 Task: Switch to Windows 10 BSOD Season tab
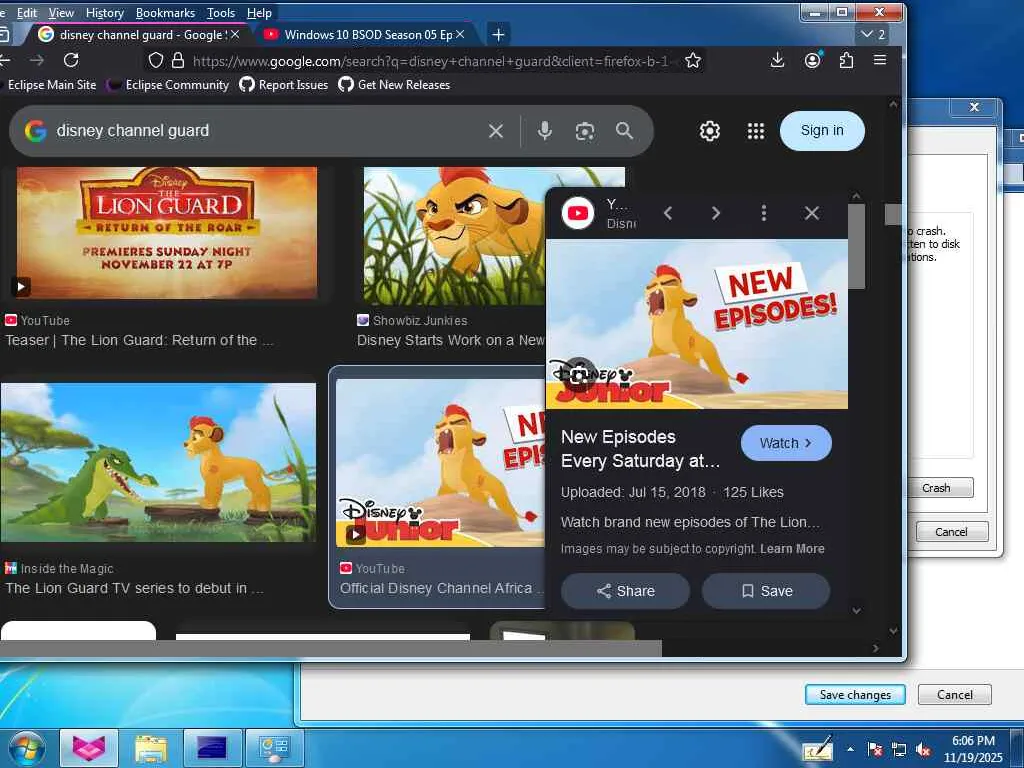366,35
